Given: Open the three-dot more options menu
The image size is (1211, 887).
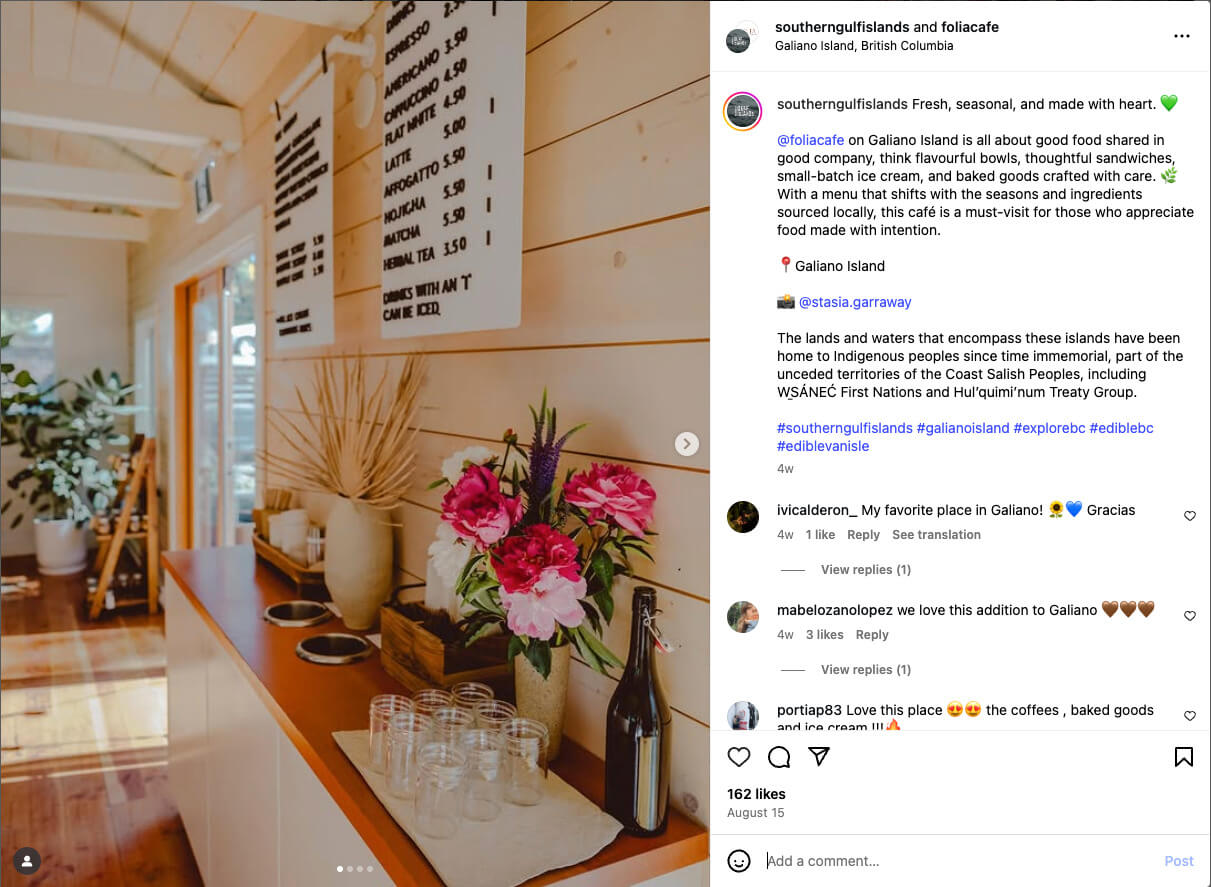Looking at the screenshot, I should (1182, 36).
